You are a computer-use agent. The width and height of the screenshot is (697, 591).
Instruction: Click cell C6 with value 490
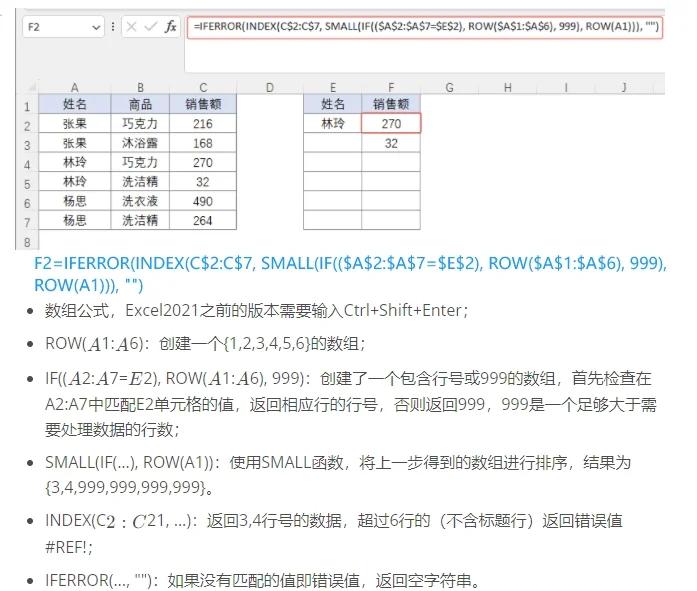point(203,201)
